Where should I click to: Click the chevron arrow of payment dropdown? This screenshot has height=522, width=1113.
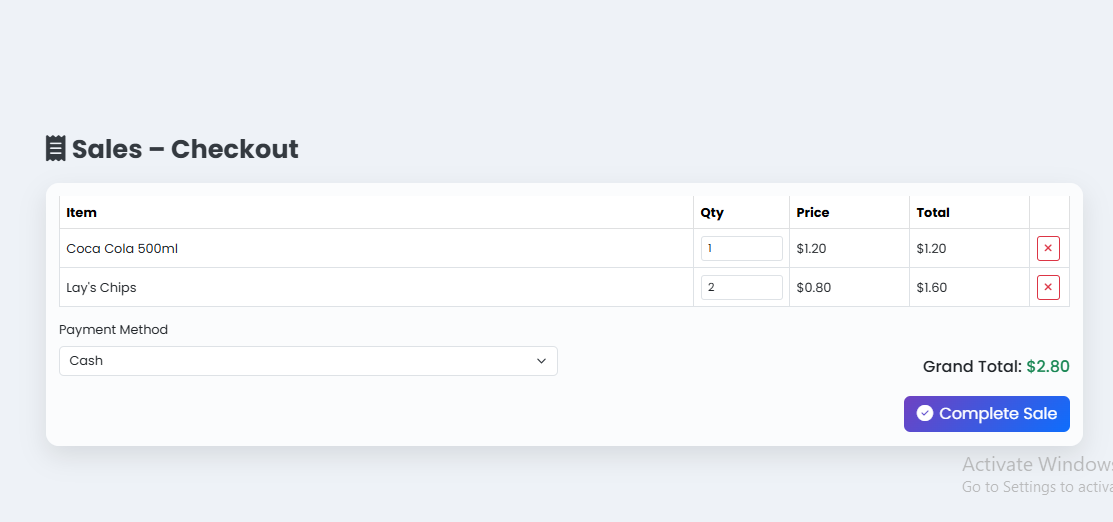click(541, 361)
